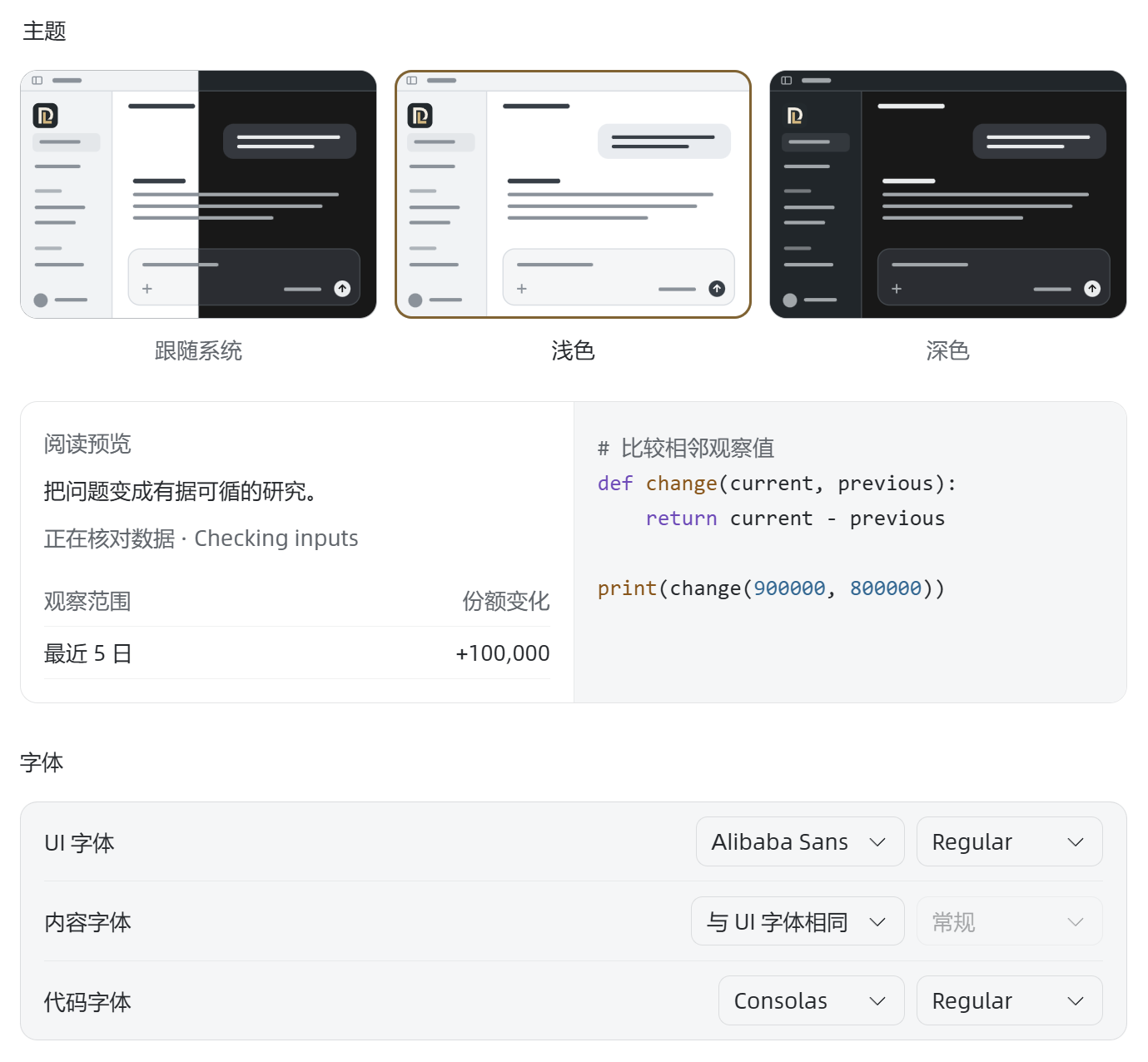Select the 深色 theme thumbnail

pos(947,194)
